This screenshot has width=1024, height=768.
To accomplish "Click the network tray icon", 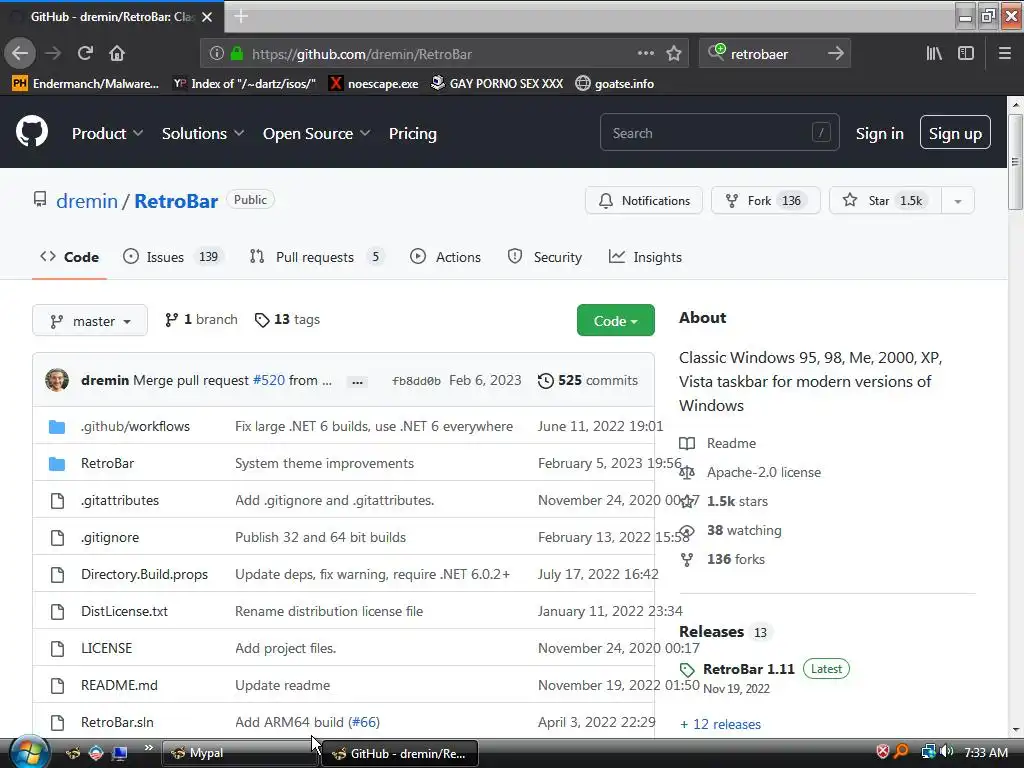I will pyautogui.click(x=928, y=752).
